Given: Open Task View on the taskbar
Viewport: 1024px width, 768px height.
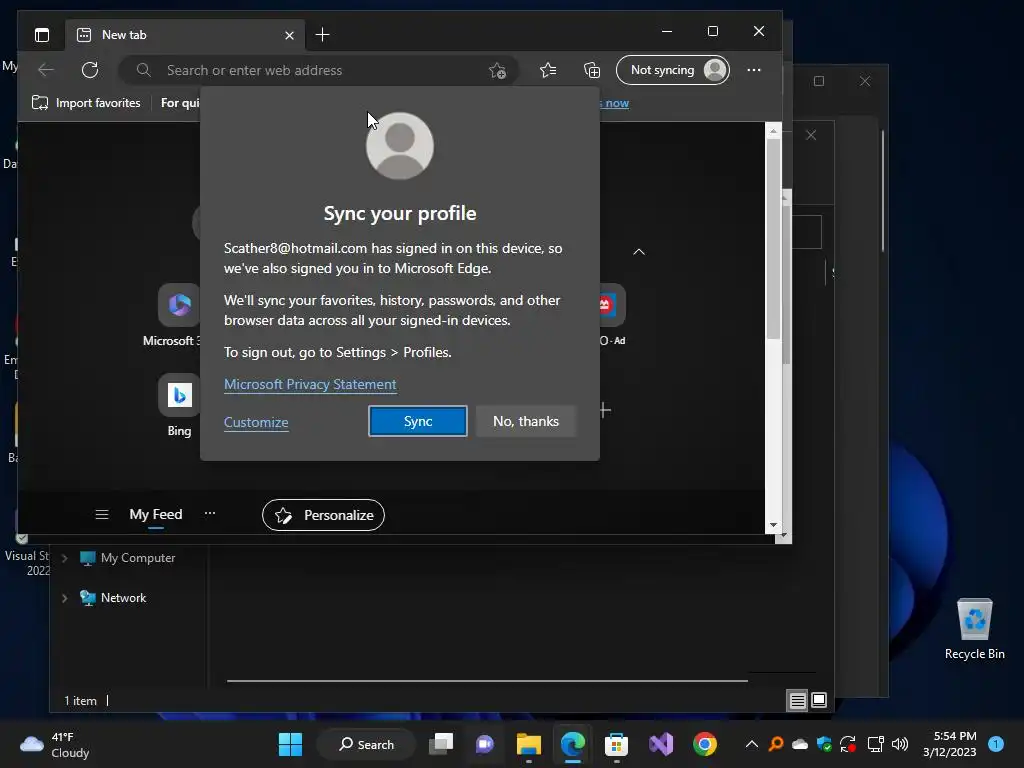Looking at the screenshot, I should pos(441,744).
